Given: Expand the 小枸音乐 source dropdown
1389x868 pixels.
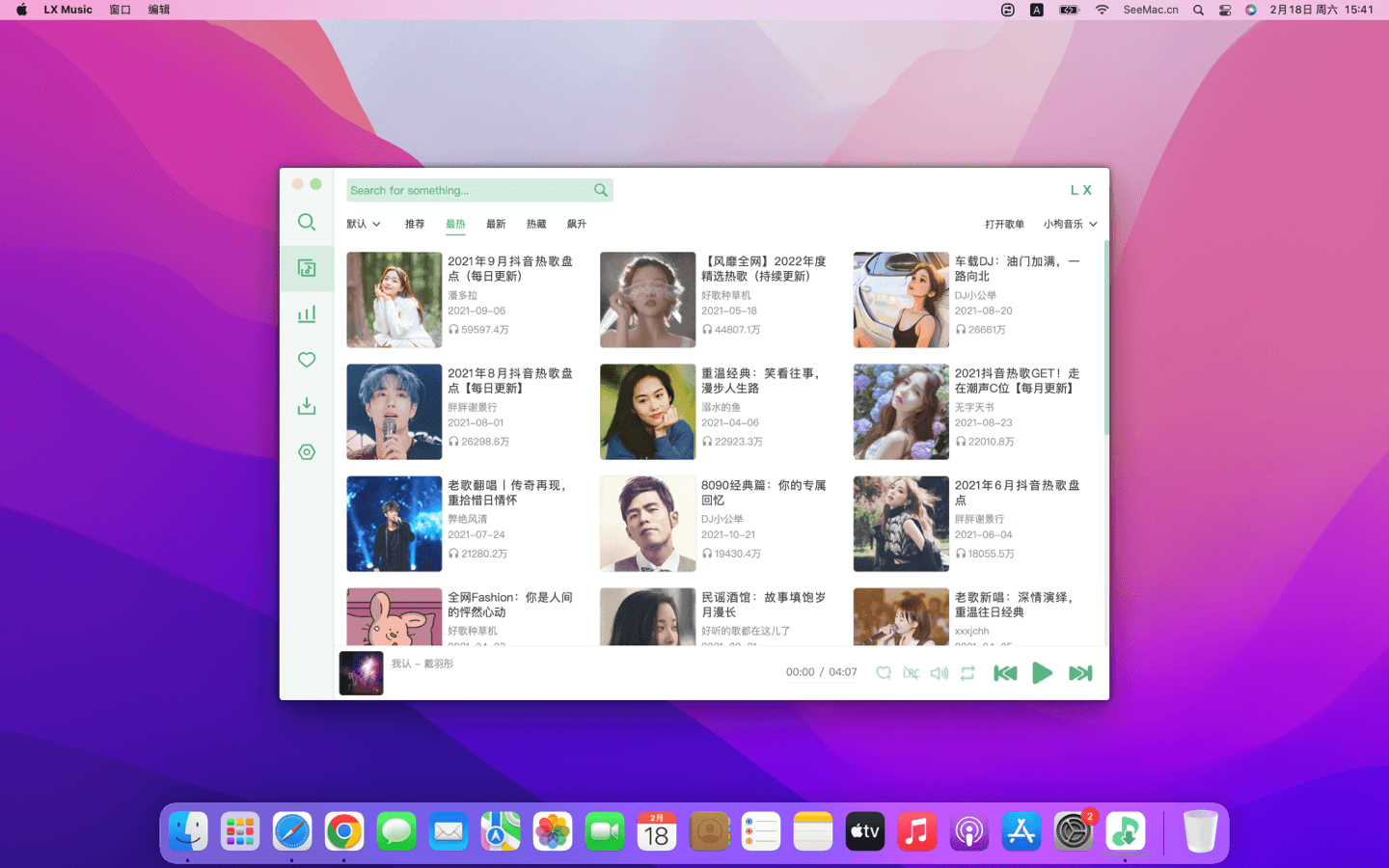Looking at the screenshot, I should tap(1070, 224).
